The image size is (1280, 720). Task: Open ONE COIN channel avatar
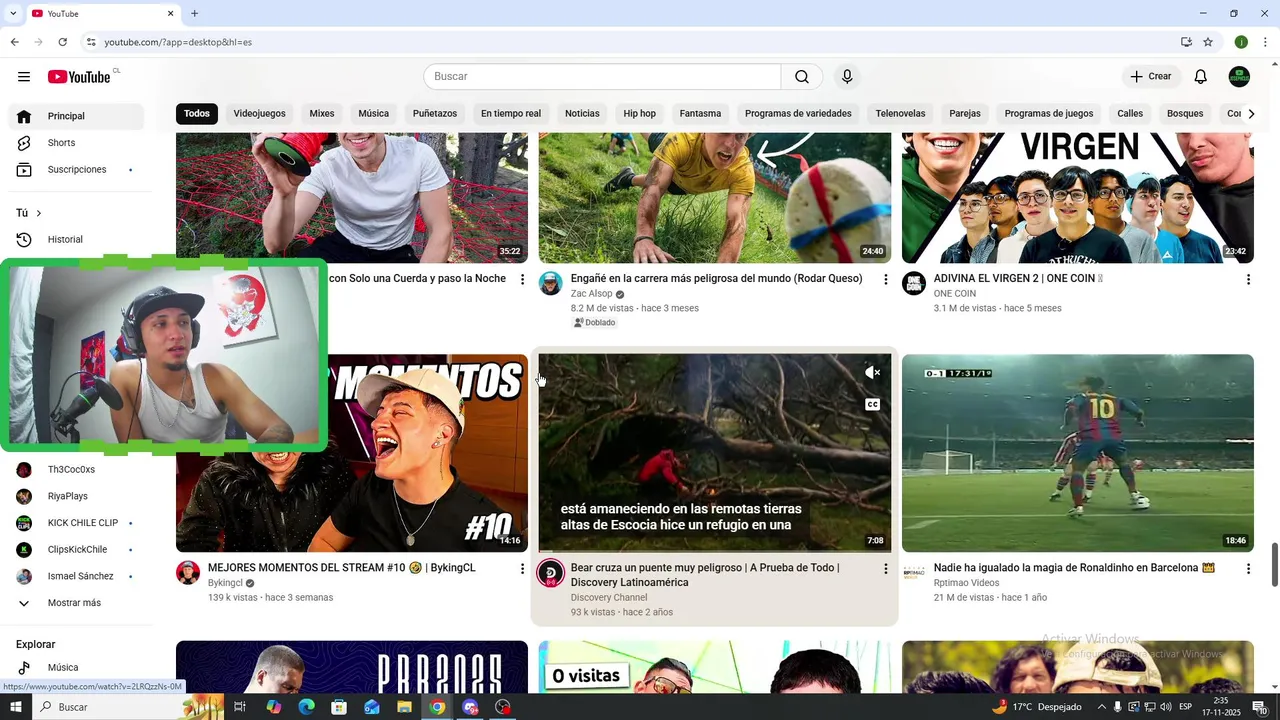(x=914, y=284)
